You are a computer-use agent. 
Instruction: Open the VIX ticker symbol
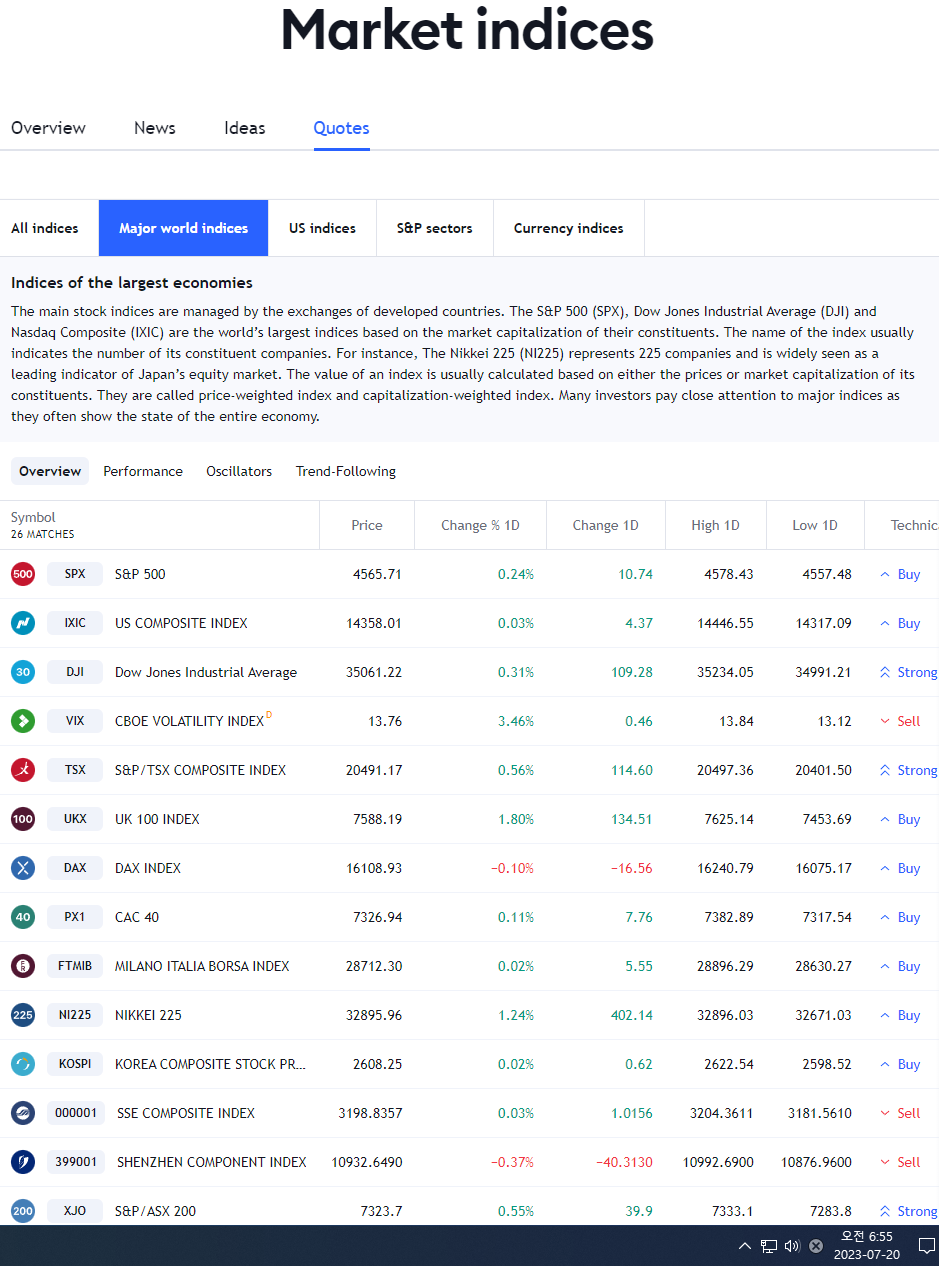coord(75,721)
